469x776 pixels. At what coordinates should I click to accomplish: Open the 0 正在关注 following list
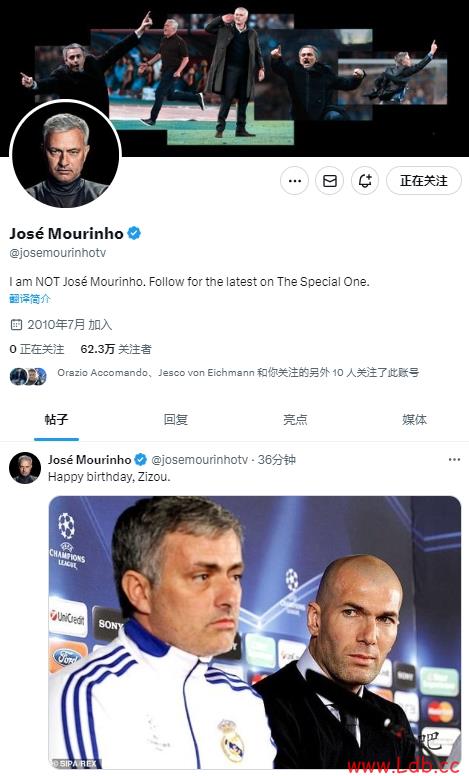pyautogui.click(x=37, y=349)
